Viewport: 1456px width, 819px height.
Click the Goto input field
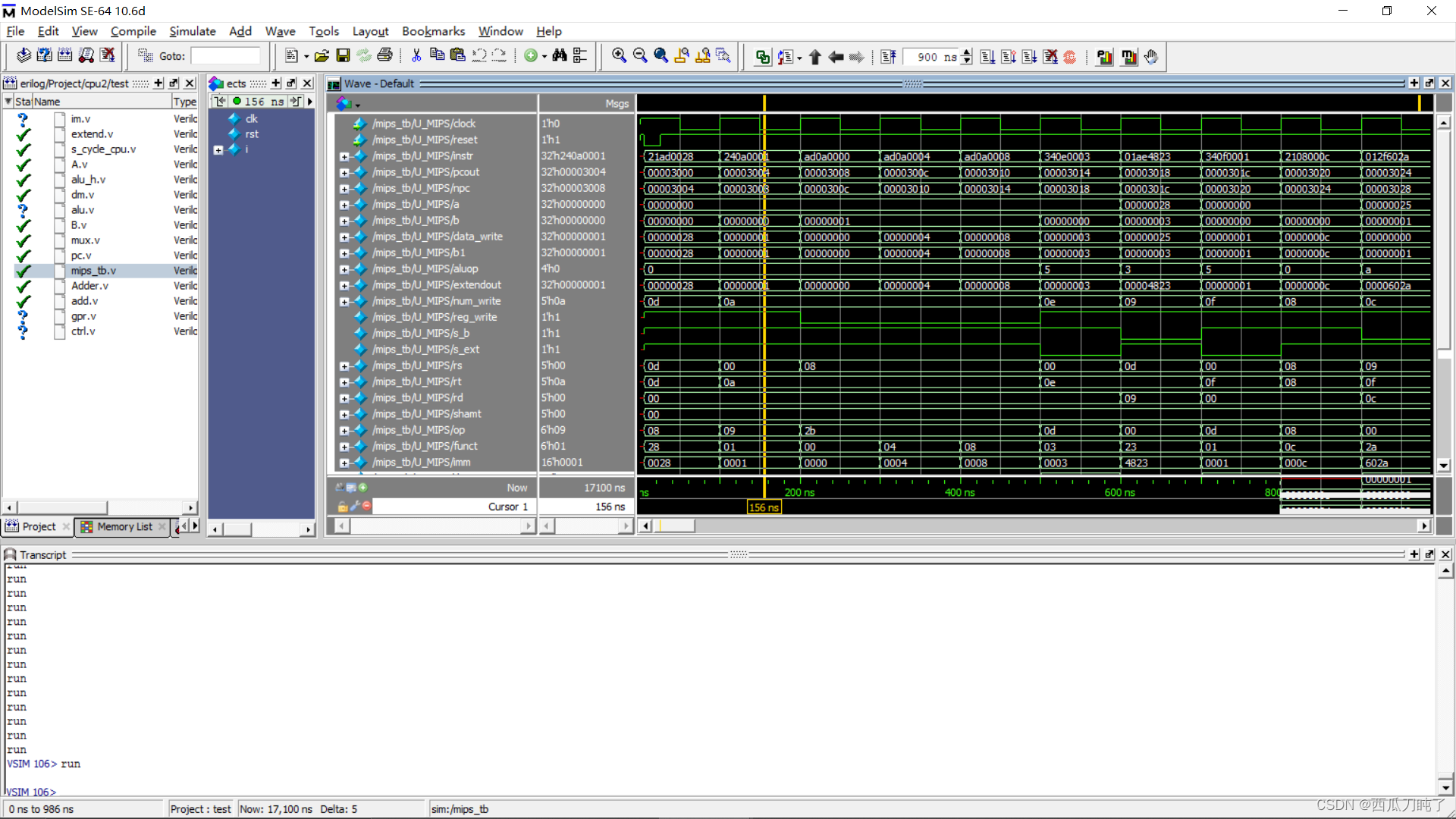(x=225, y=56)
